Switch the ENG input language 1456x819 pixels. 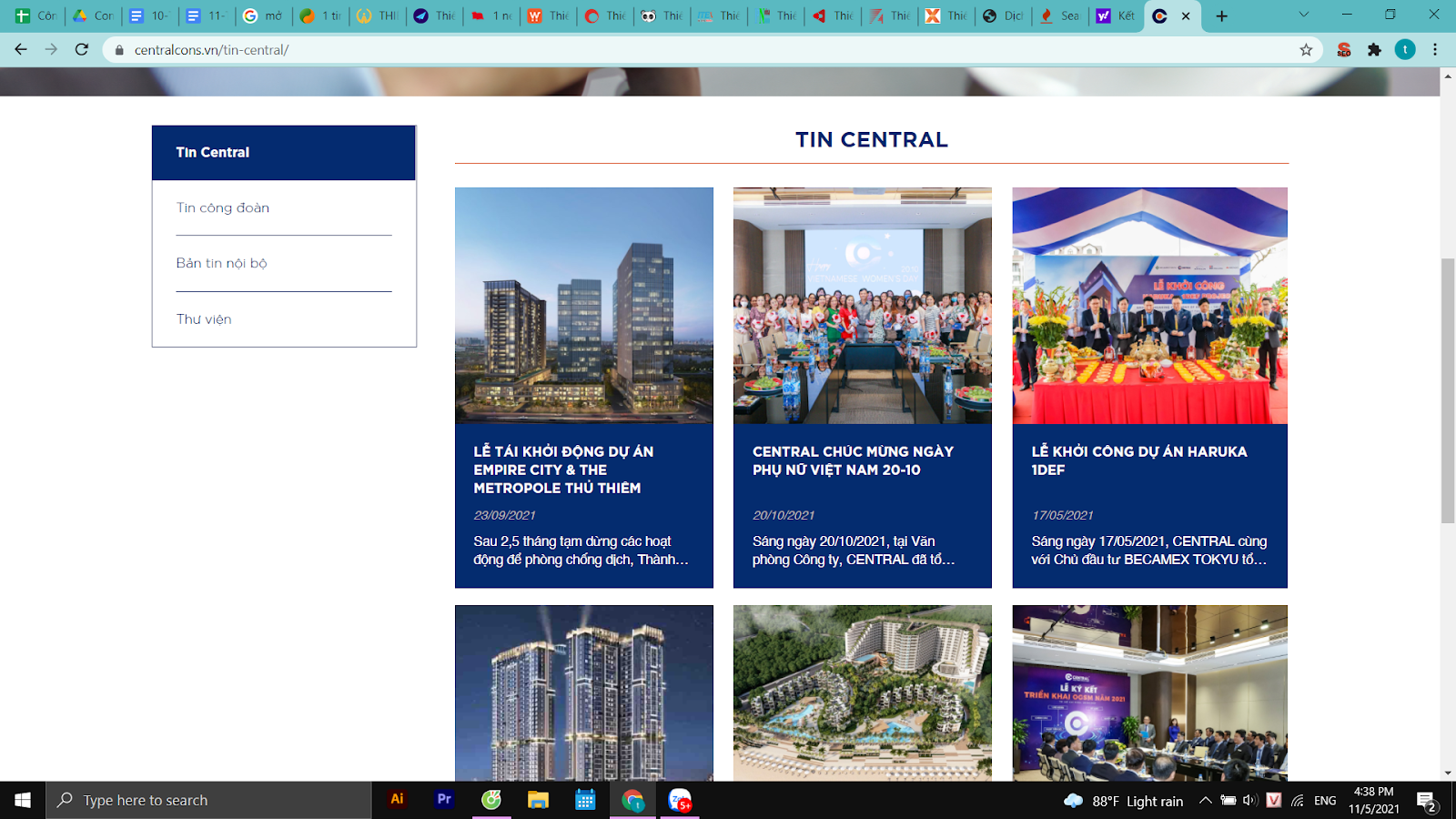click(x=1325, y=801)
